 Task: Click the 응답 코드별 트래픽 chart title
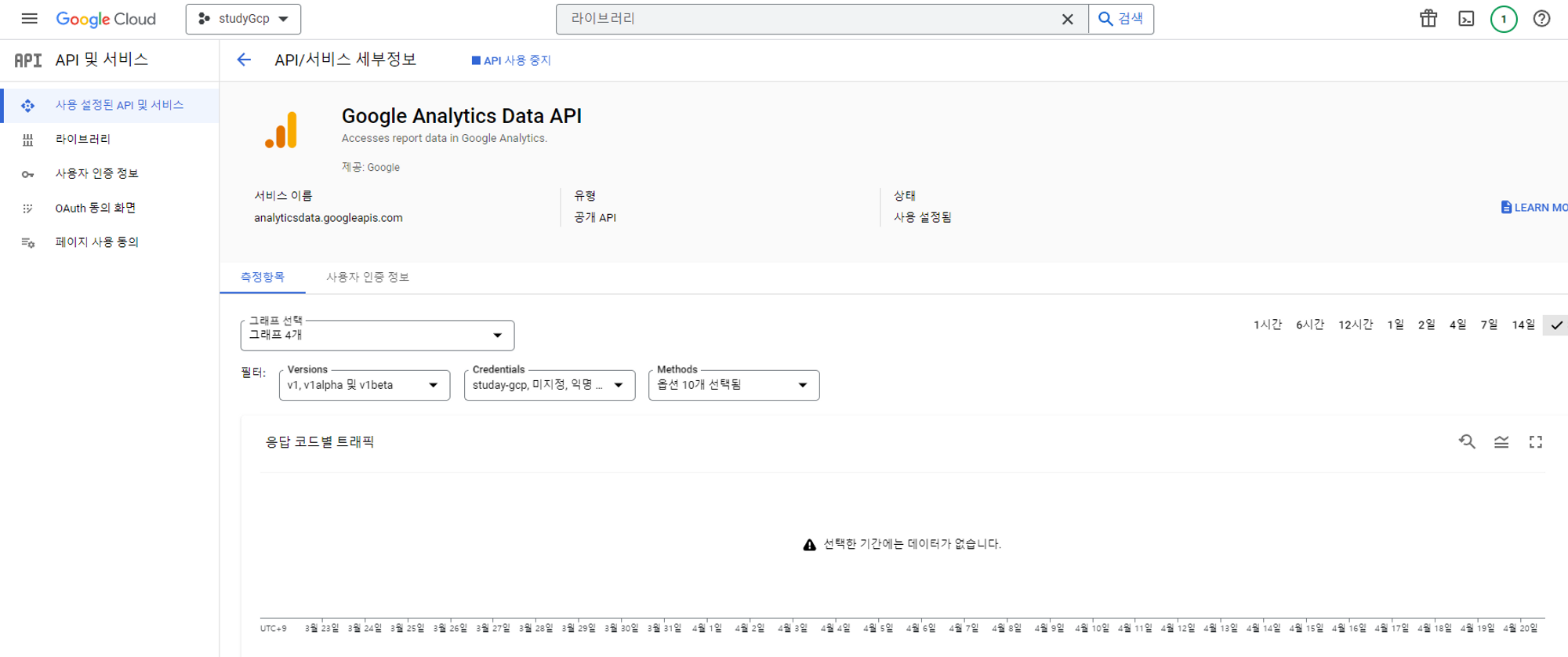(320, 442)
